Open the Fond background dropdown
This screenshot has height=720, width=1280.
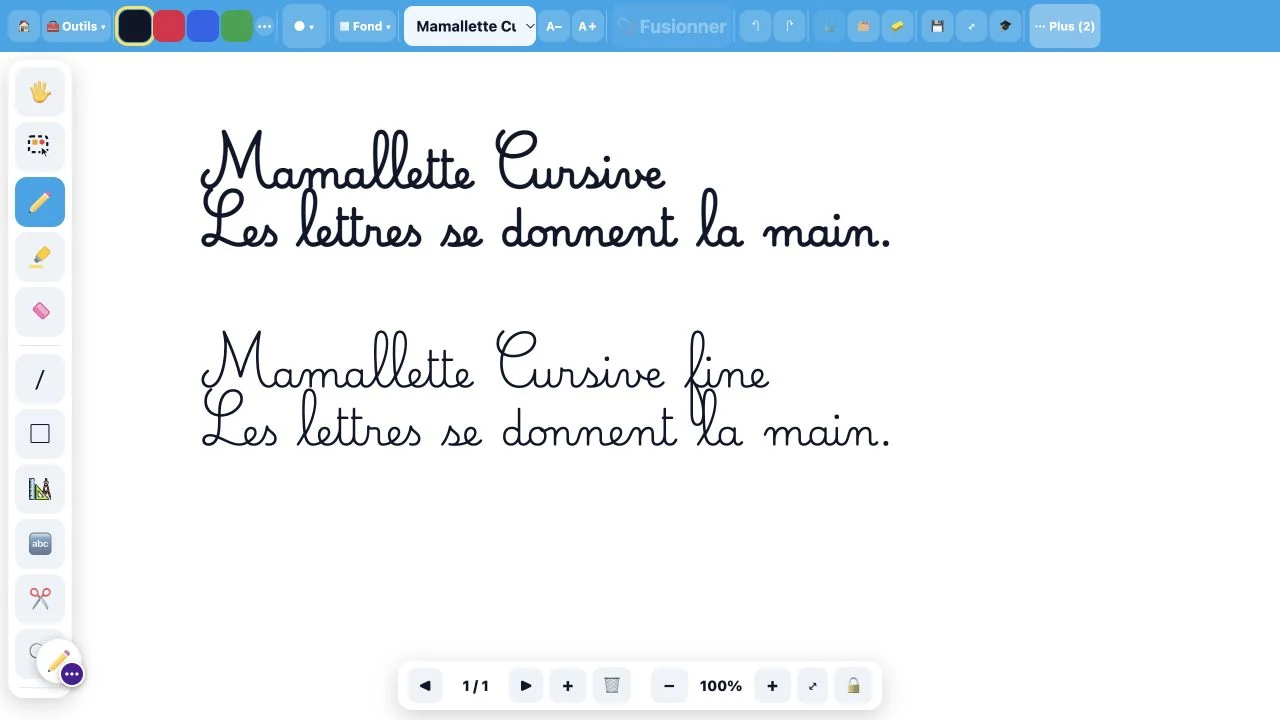[365, 26]
